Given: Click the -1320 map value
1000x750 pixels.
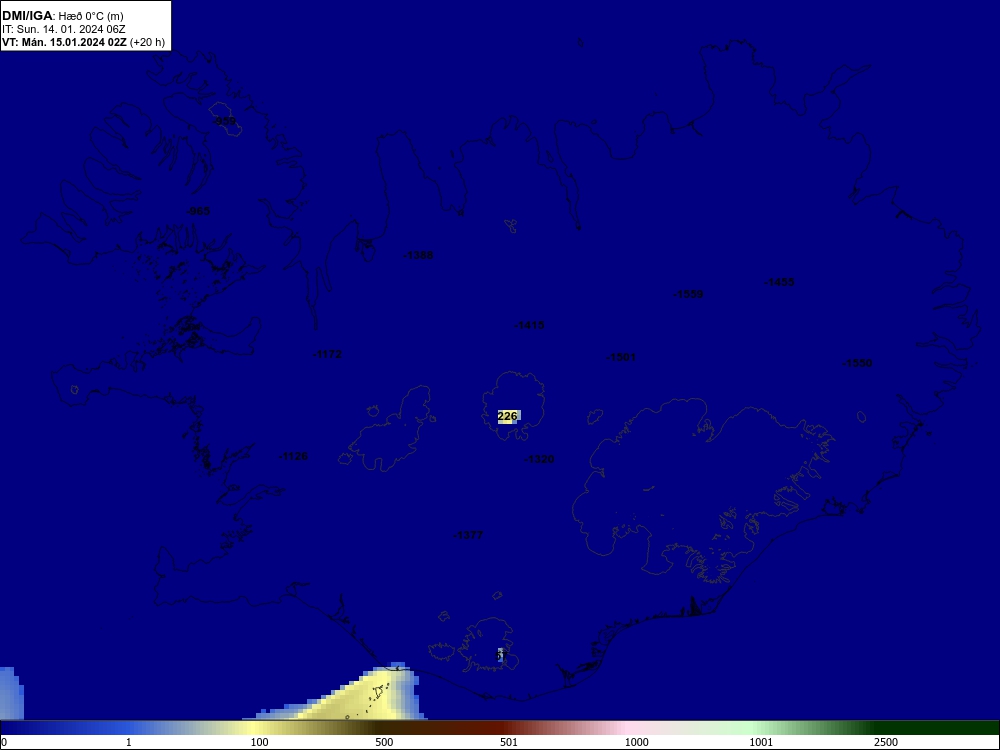Looking at the screenshot, I should tap(539, 459).
